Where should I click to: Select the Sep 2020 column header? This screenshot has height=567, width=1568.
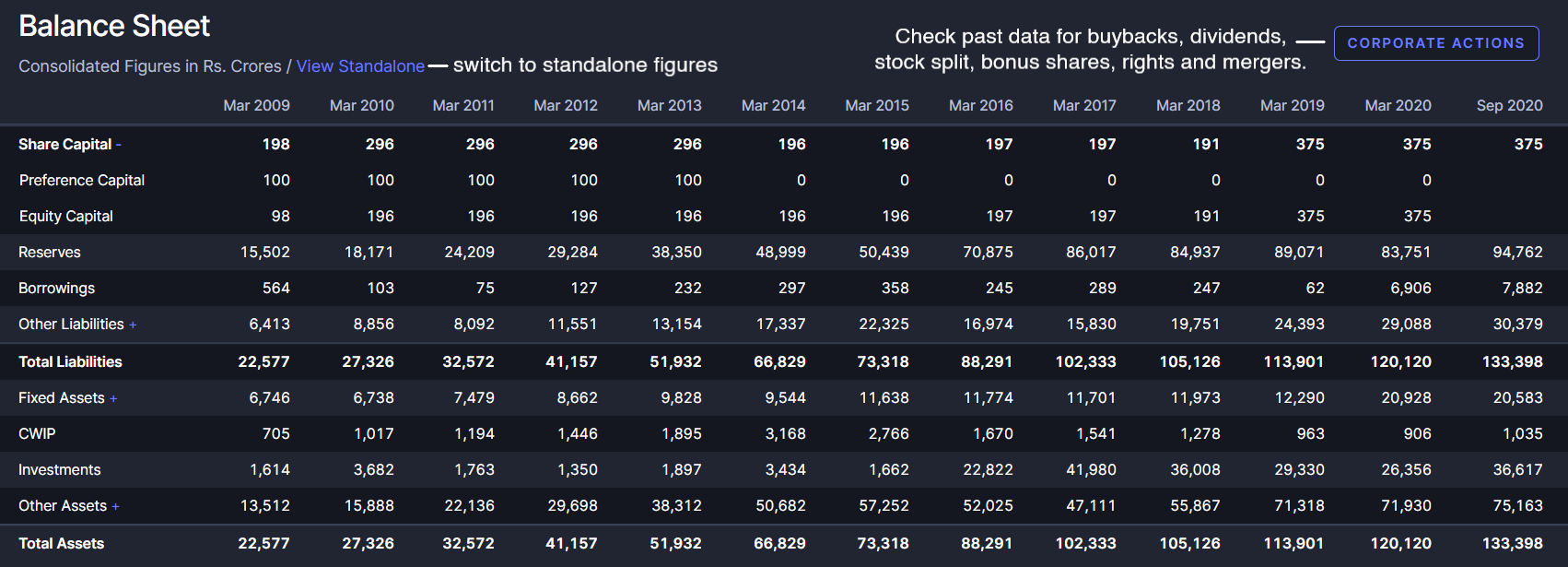point(1509,105)
